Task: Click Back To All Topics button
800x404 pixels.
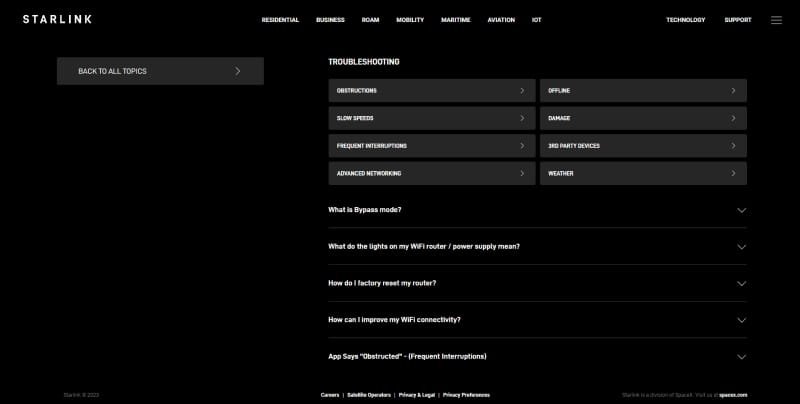Action: [160, 71]
